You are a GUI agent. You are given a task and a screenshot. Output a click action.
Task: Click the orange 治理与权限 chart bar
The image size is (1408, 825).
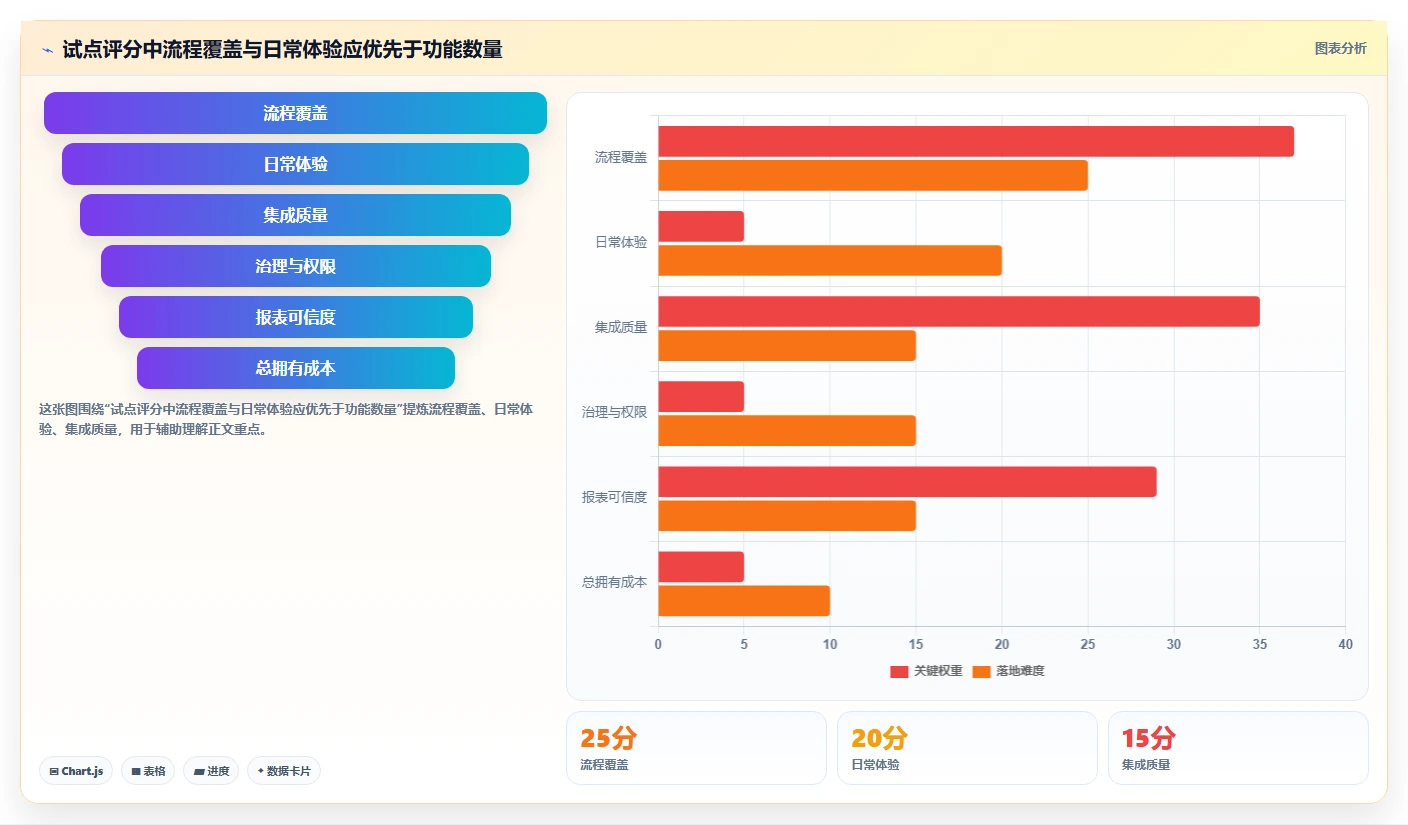tap(787, 430)
